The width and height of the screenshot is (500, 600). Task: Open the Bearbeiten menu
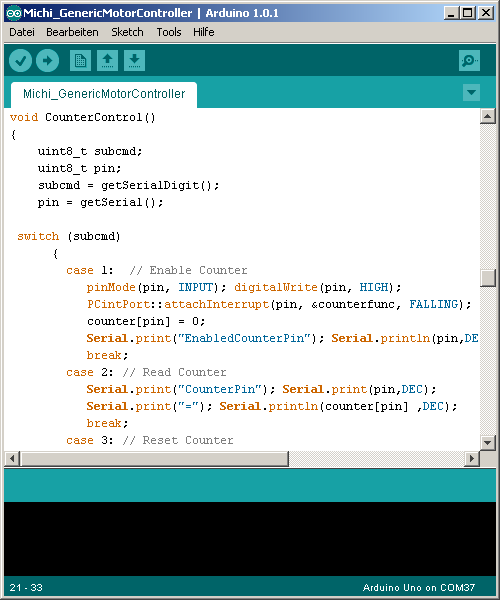pos(72,32)
